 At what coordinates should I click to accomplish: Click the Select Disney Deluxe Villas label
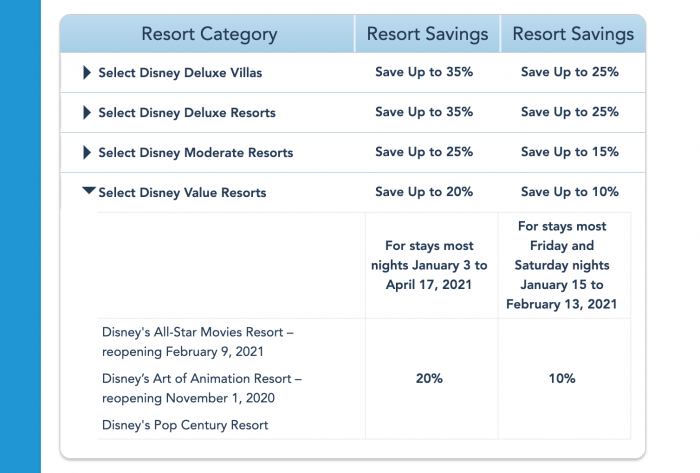coord(180,73)
